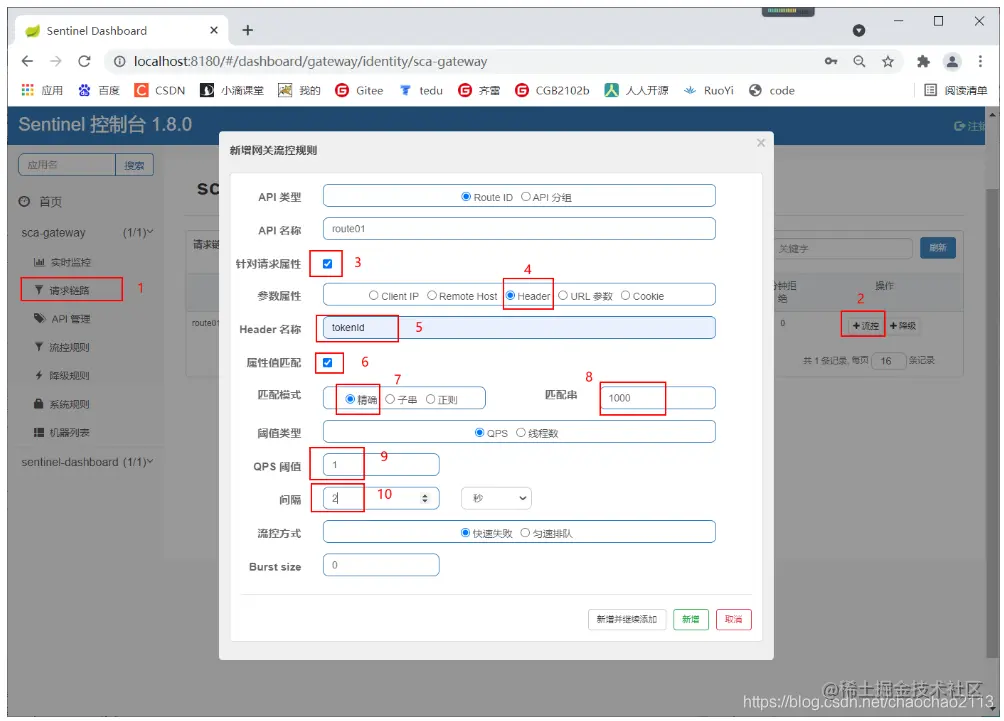1004x721 pixels.
Task: Open the 齐雷 bookmark
Action: point(479,90)
